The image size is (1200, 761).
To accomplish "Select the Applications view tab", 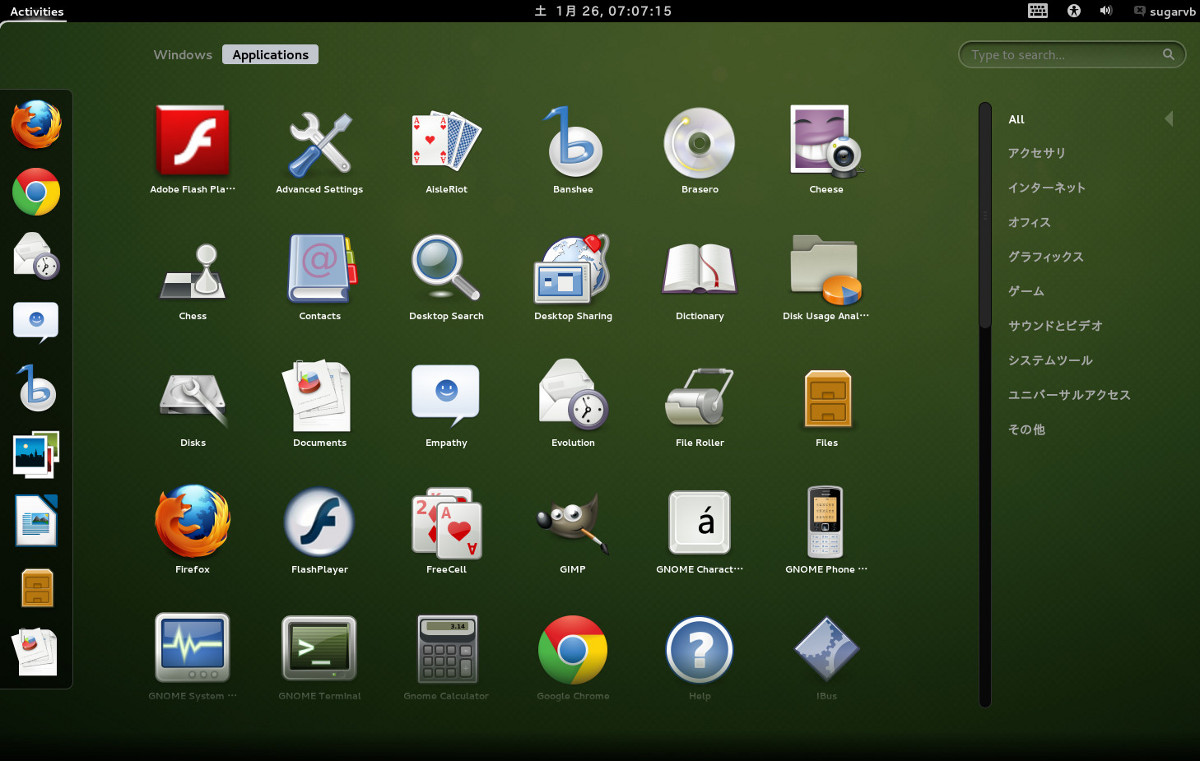I will (270, 55).
